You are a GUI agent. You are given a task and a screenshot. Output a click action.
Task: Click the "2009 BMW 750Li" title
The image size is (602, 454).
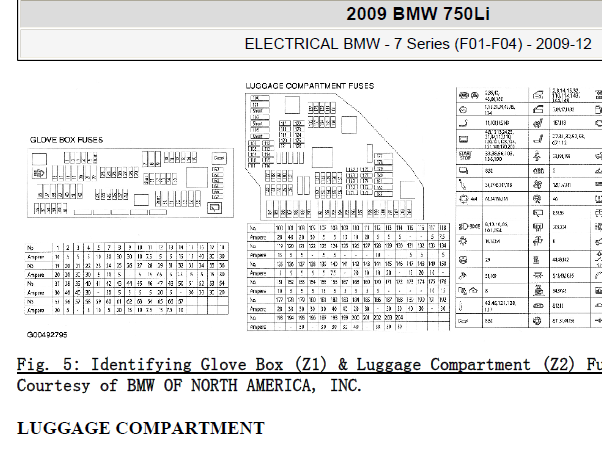[418, 14]
